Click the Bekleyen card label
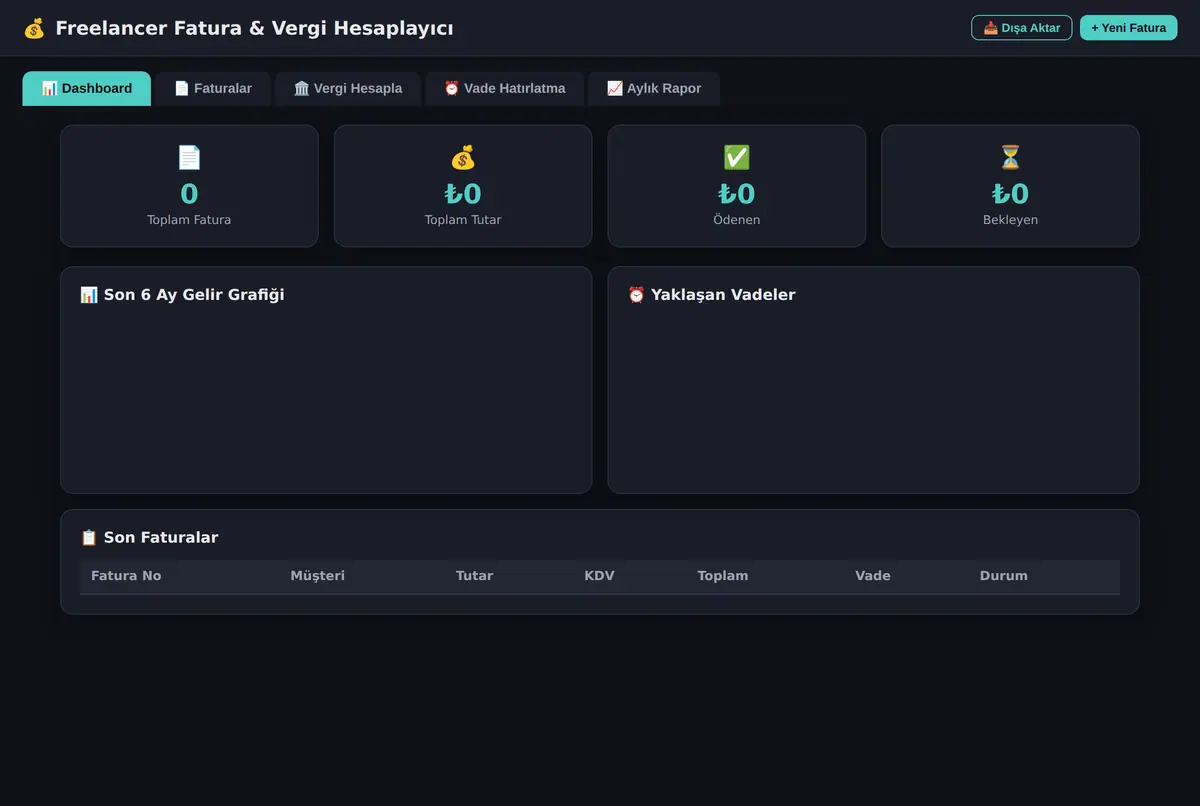The height and width of the screenshot is (806, 1200). (x=1010, y=220)
